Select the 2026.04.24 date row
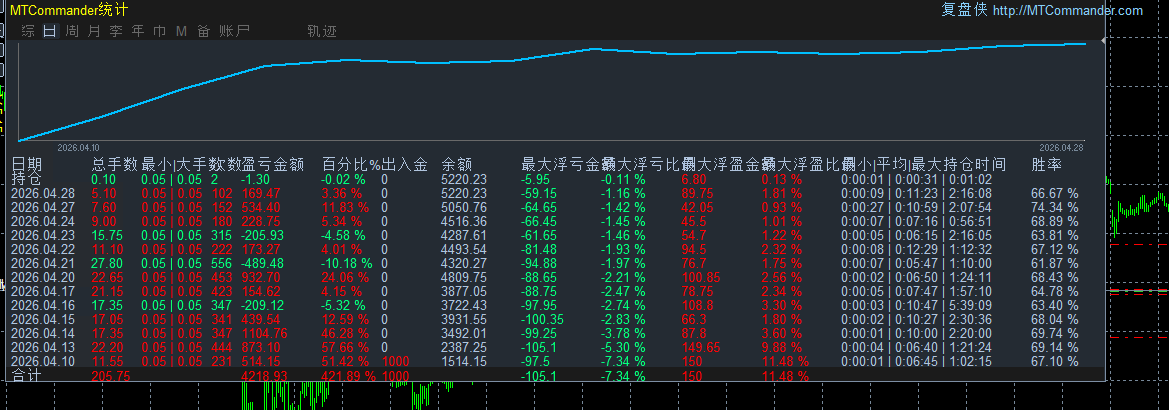 pyautogui.click(x=44, y=221)
